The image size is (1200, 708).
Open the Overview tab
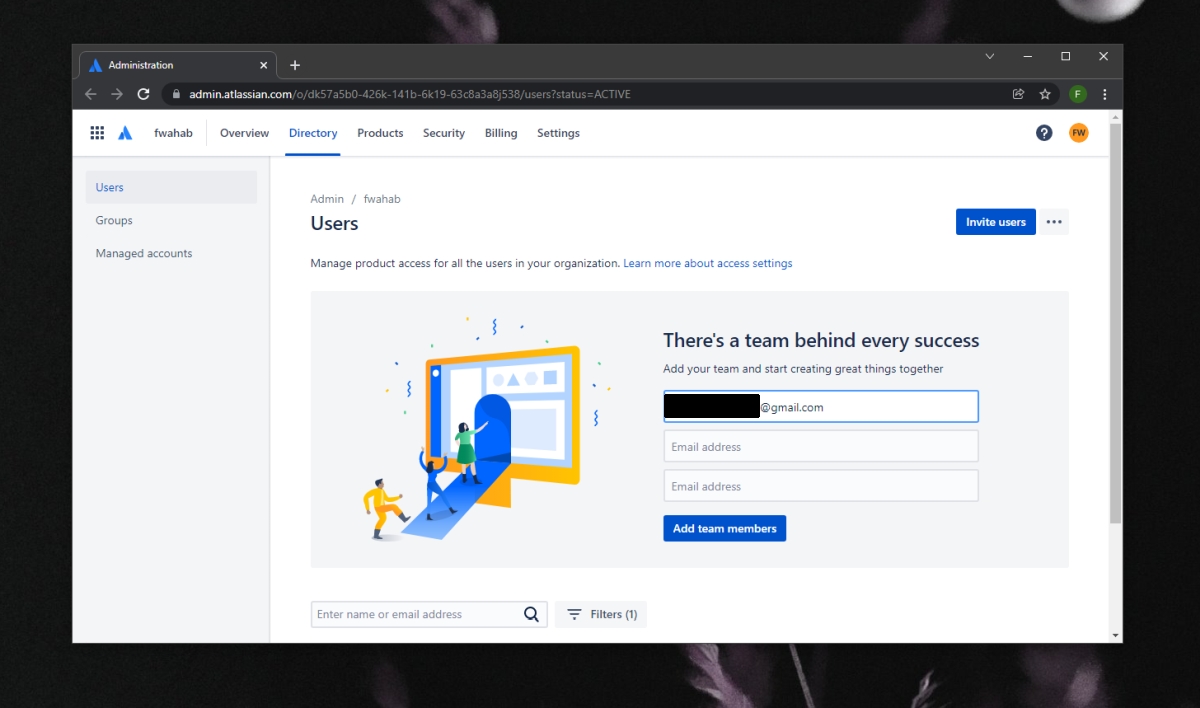coord(244,133)
